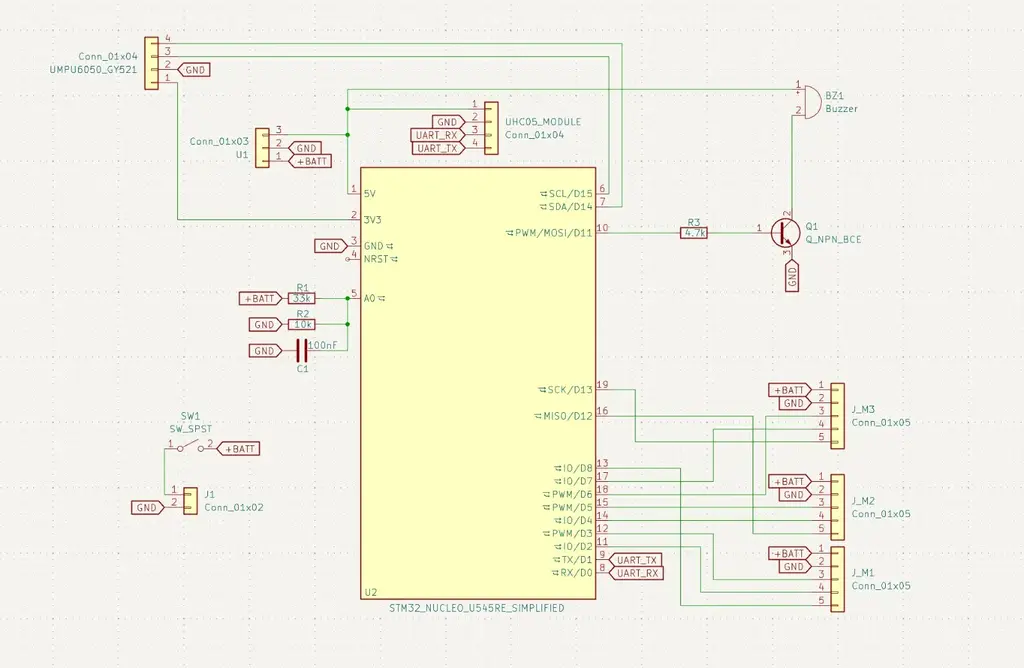
Task: Select the BZ1 buzzer symbol
Action: pyautogui.click(x=810, y=102)
